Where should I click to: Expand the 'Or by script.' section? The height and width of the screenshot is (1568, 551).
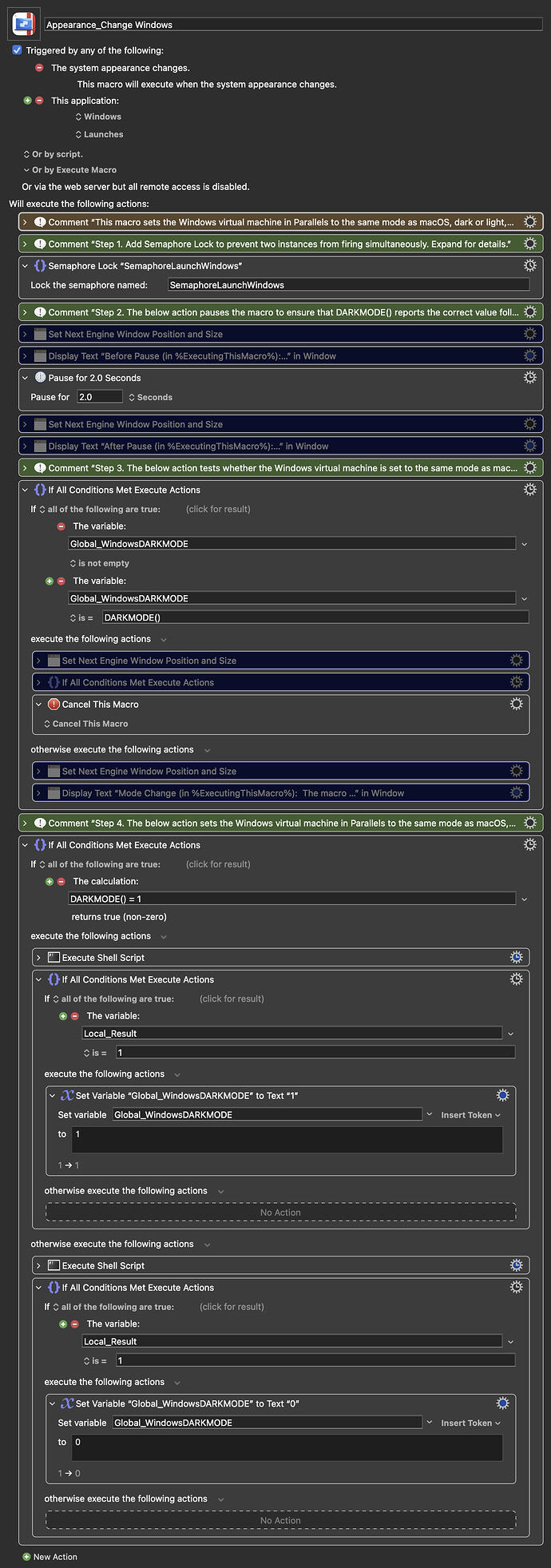[x=26, y=154]
